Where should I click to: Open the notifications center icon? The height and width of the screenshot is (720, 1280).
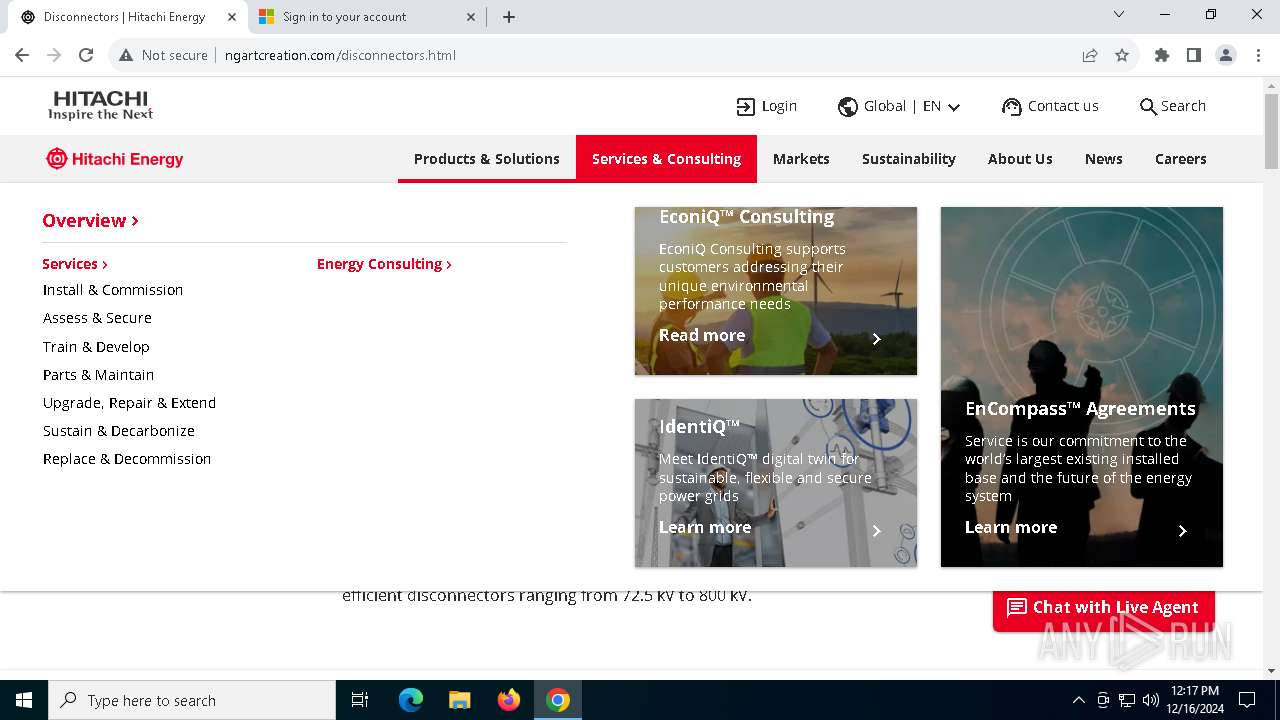(x=1247, y=700)
